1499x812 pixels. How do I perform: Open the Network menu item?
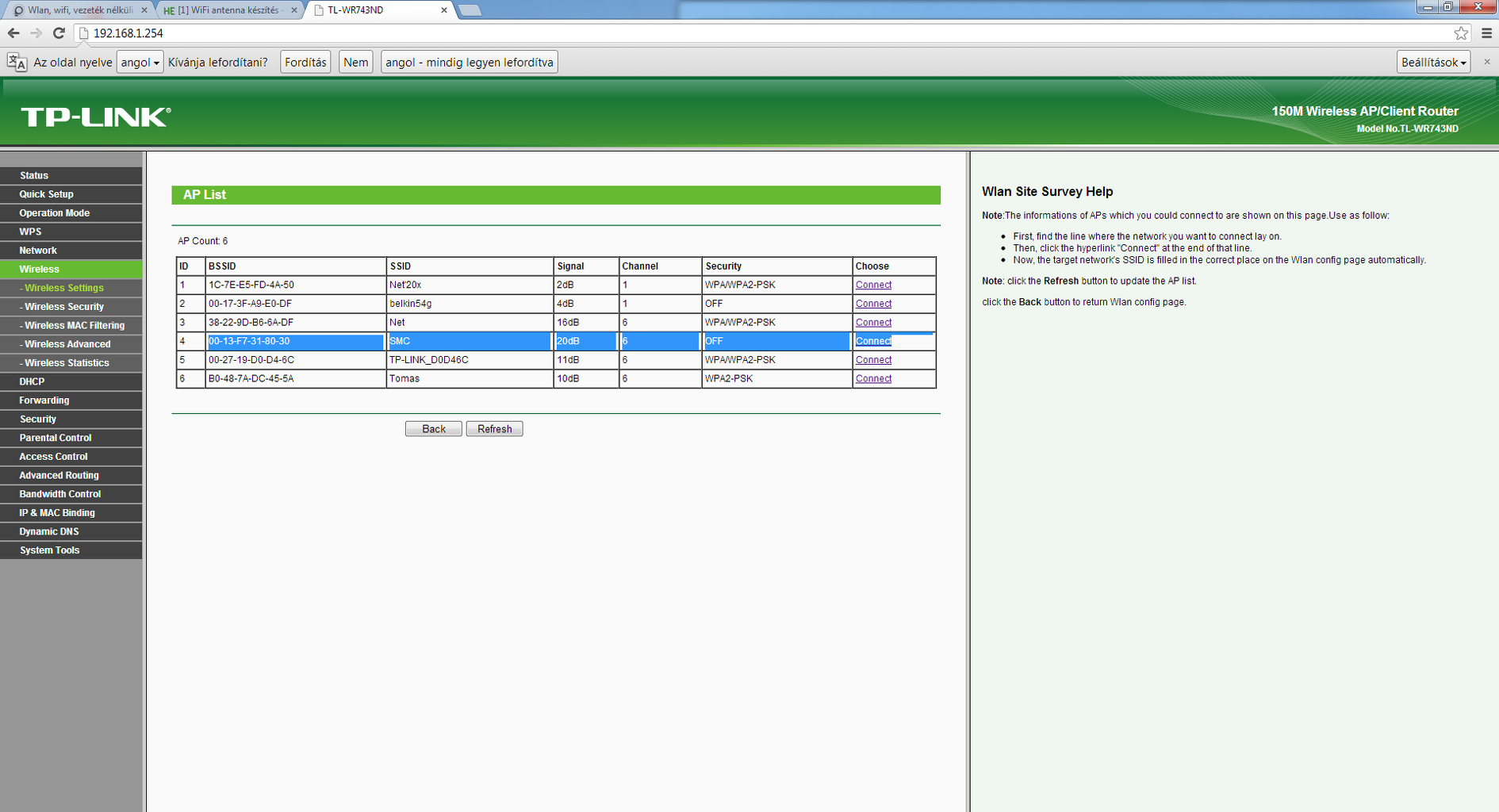(x=71, y=251)
